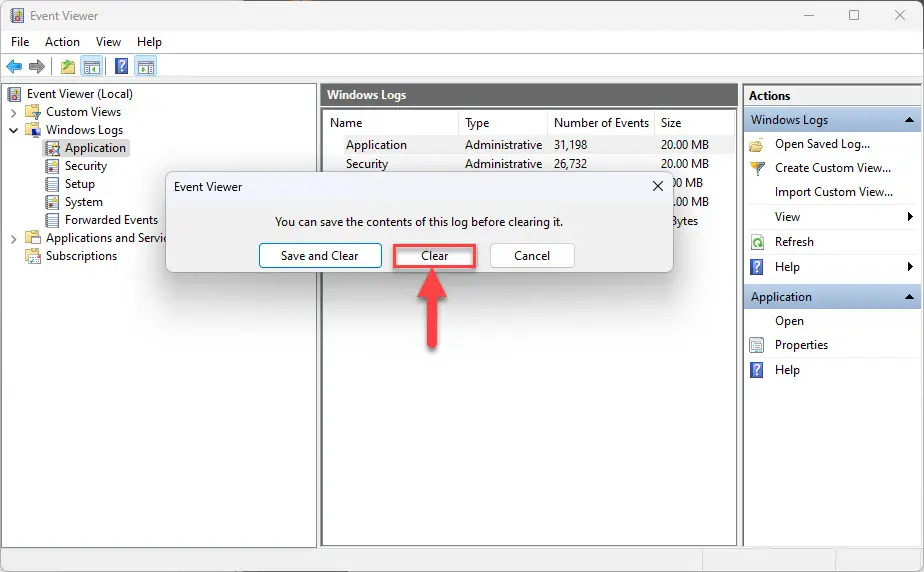Click Properties under Application actions

801,345
